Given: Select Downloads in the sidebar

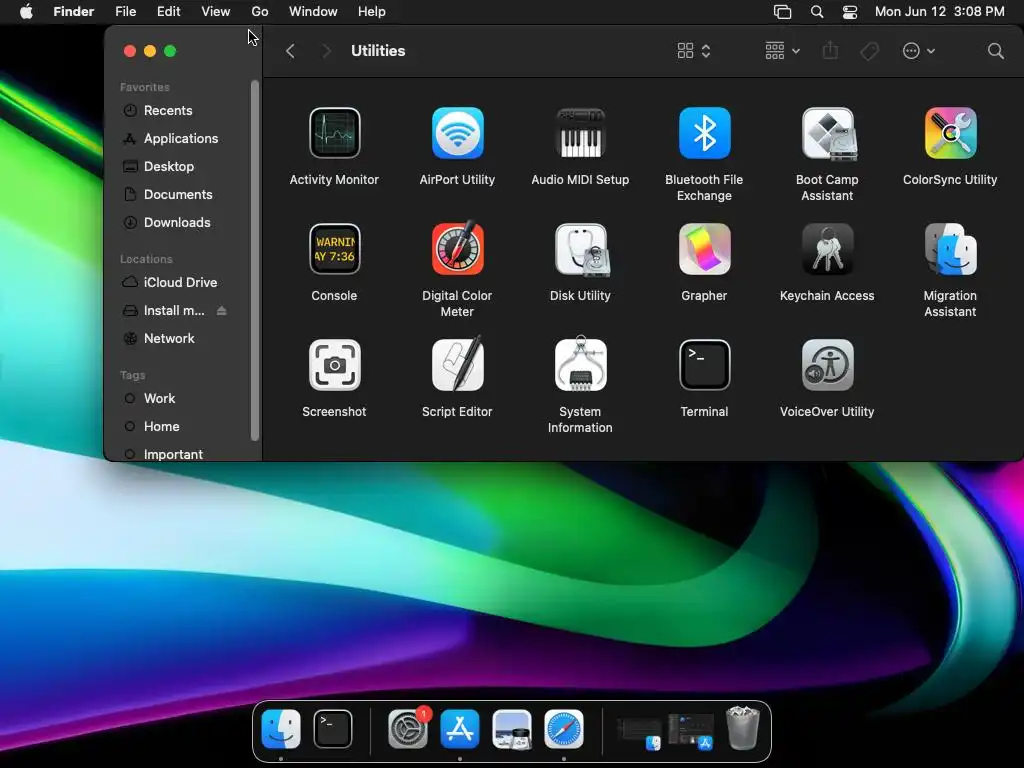Looking at the screenshot, I should click(177, 223).
